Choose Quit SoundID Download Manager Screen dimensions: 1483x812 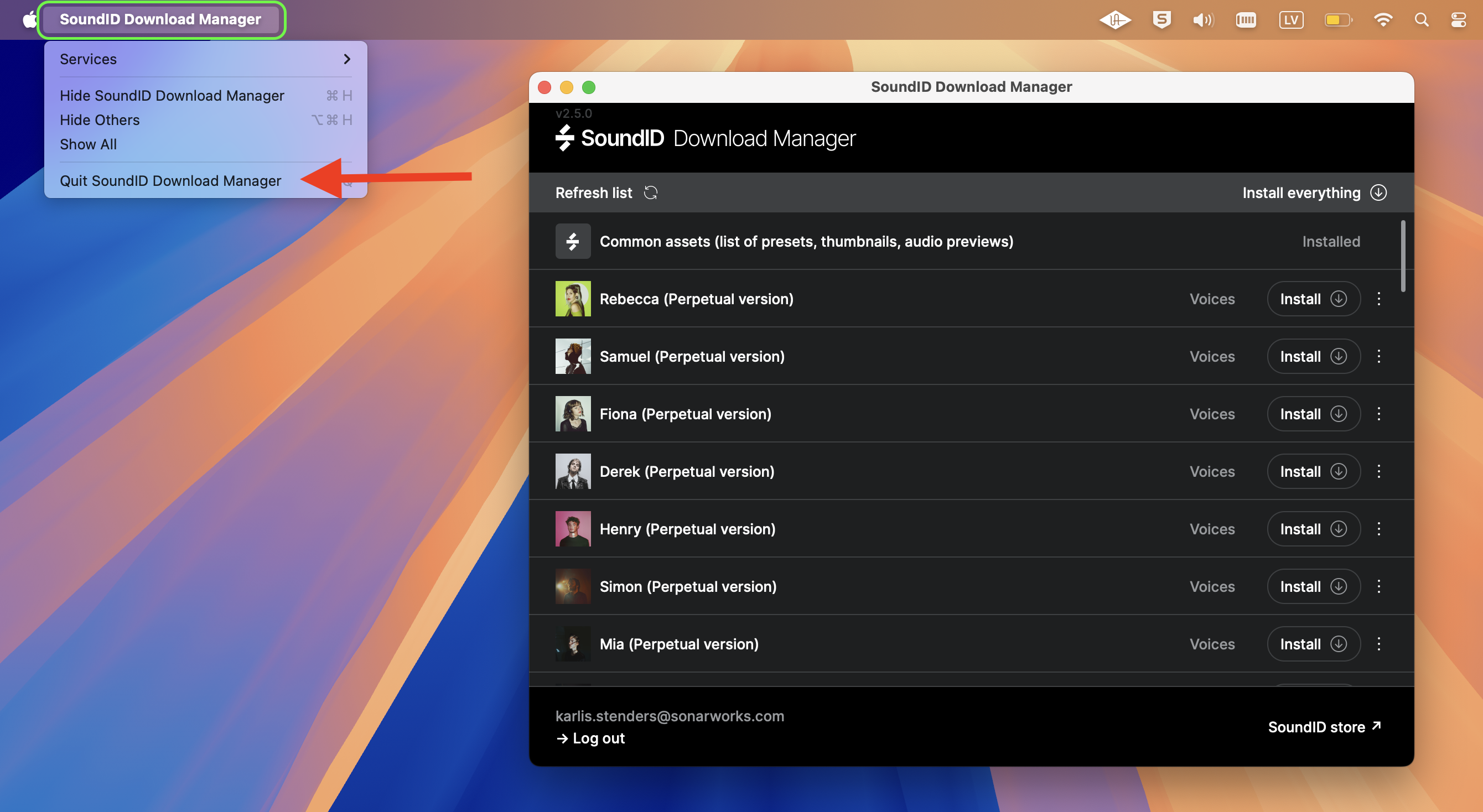pos(205,181)
